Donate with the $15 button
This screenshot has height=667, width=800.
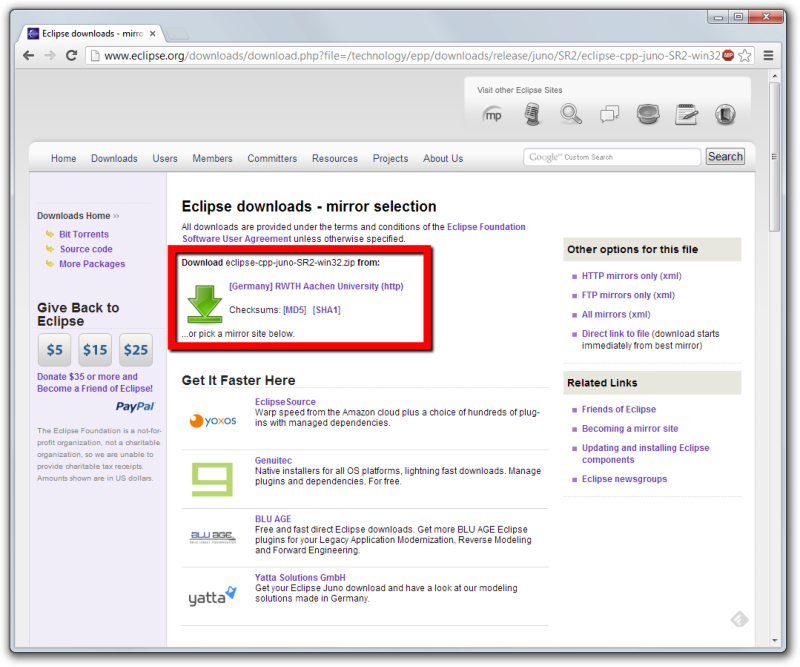click(95, 350)
